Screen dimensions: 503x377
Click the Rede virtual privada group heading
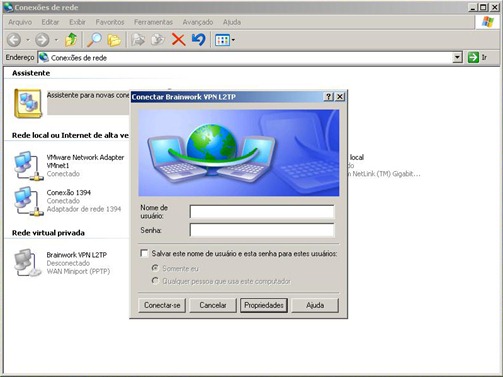click(48, 233)
